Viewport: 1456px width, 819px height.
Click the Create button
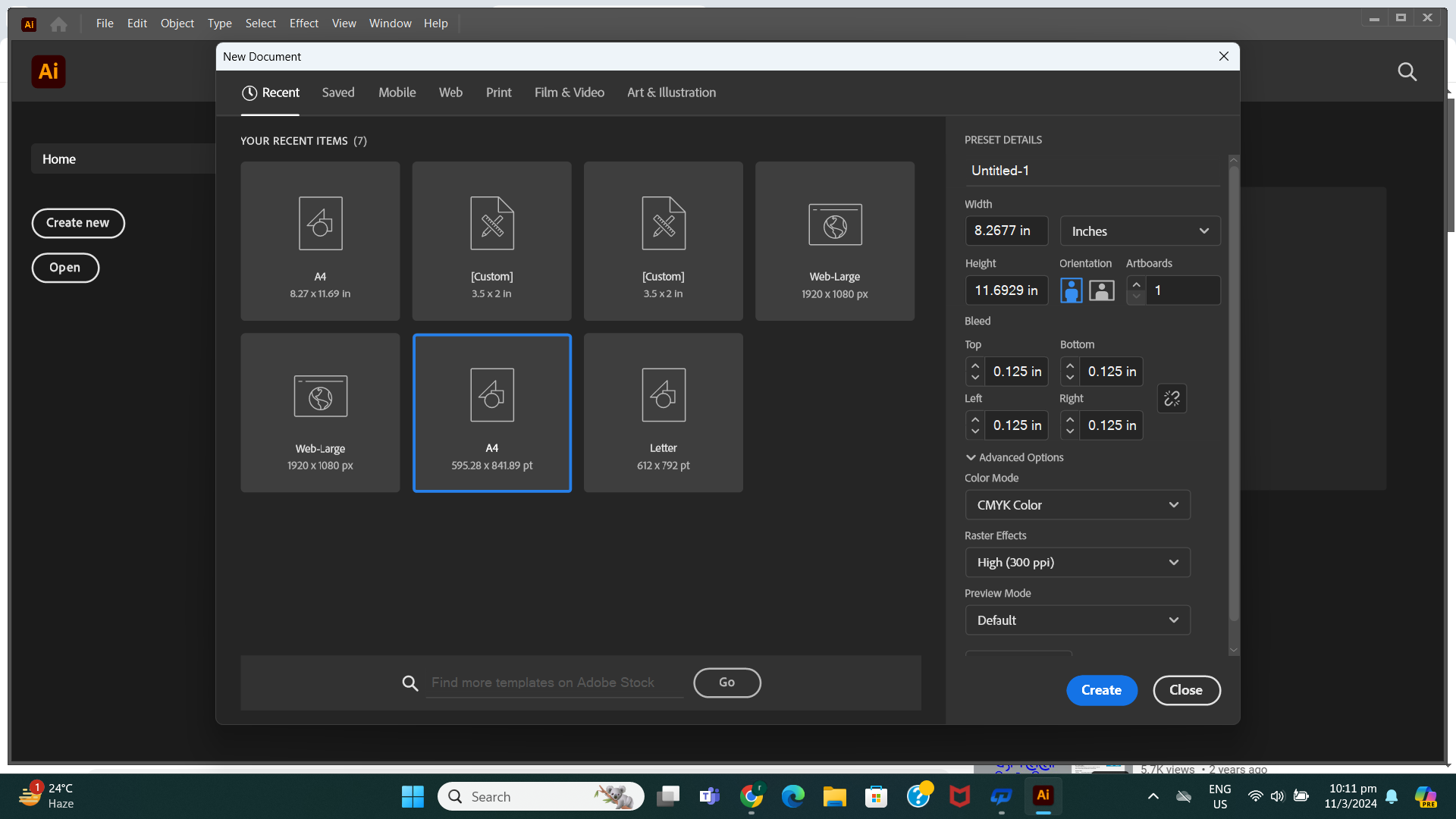(1102, 690)
